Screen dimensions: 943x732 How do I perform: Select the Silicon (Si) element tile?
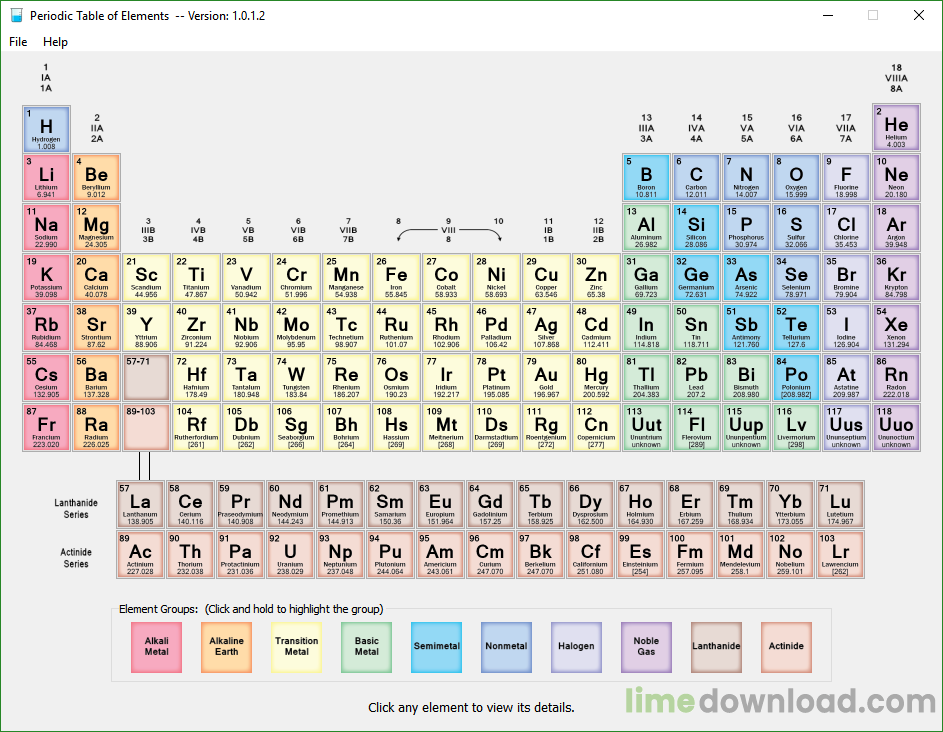[x=696, y=227]
